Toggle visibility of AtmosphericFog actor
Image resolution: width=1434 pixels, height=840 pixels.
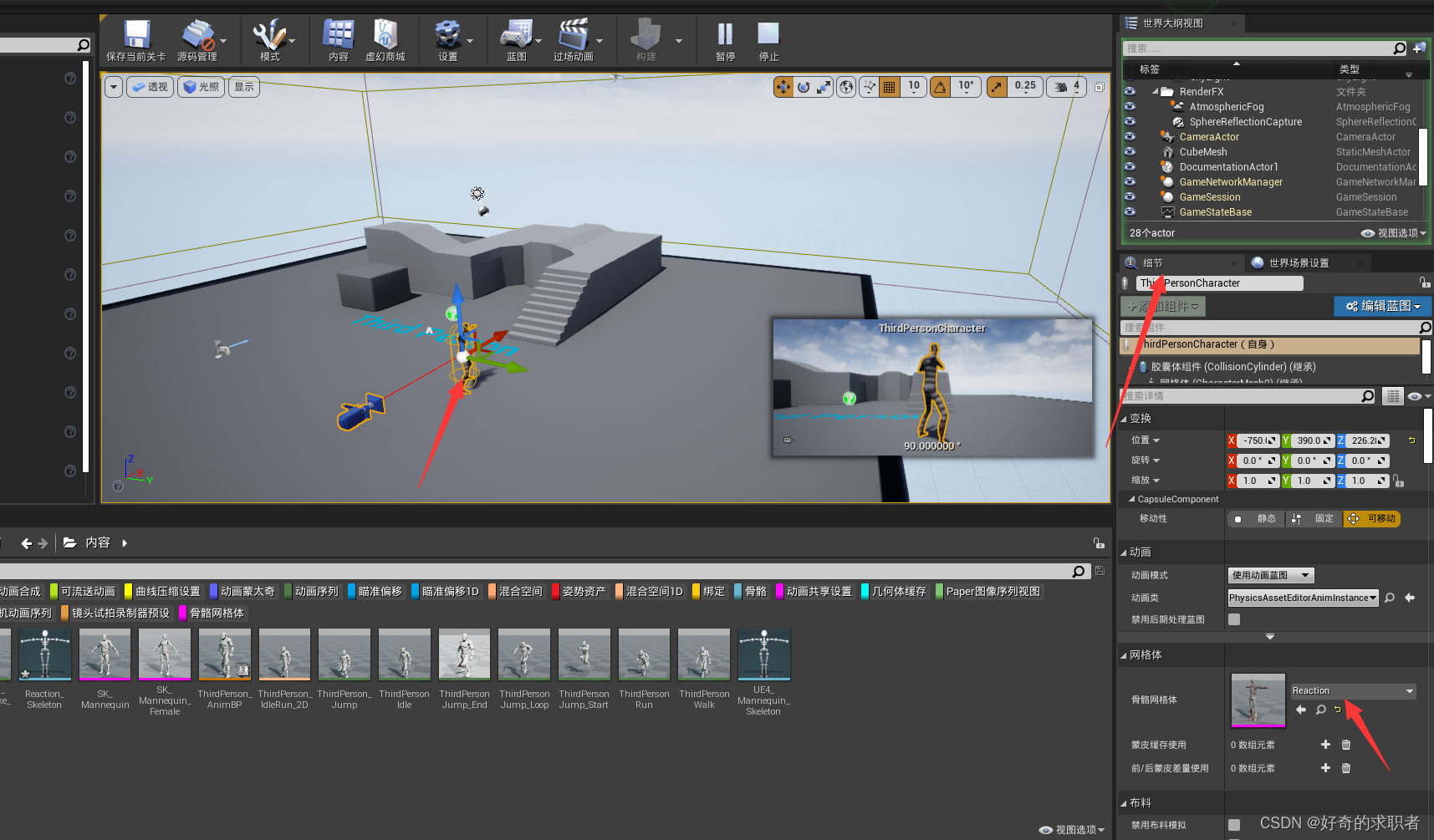coord(1130,106)
